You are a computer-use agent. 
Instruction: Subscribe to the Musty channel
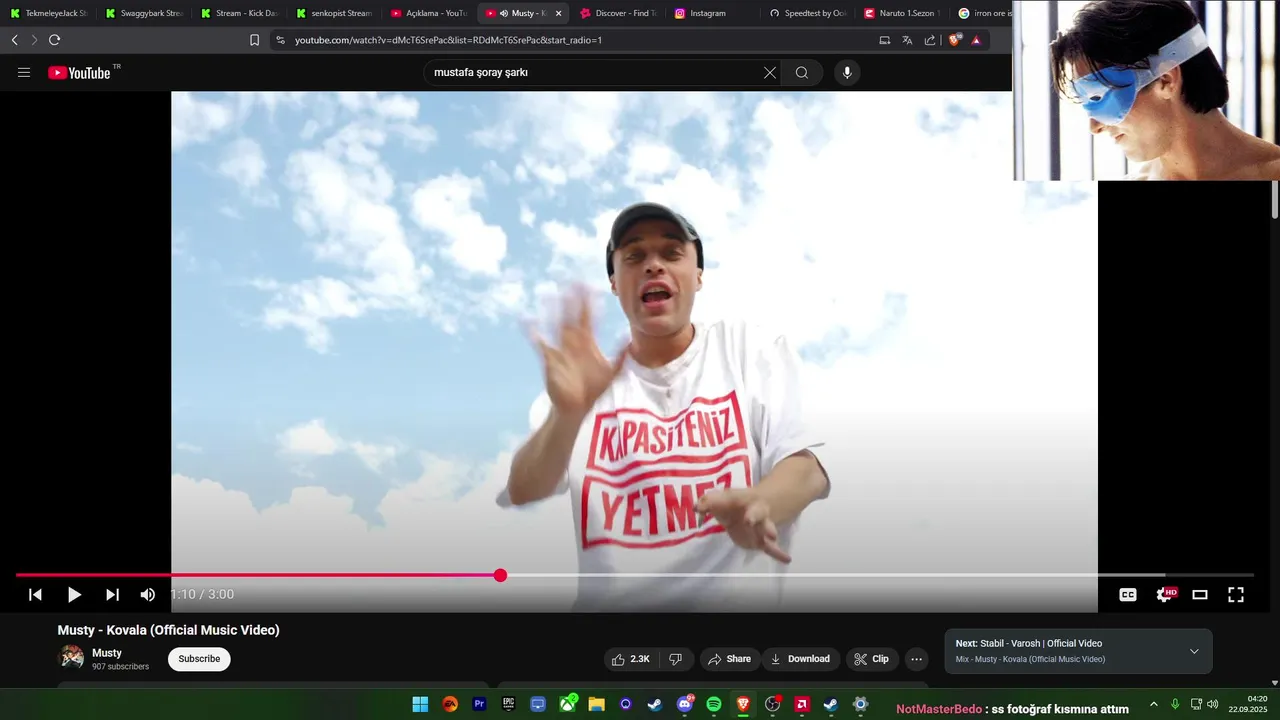(199, 659)
